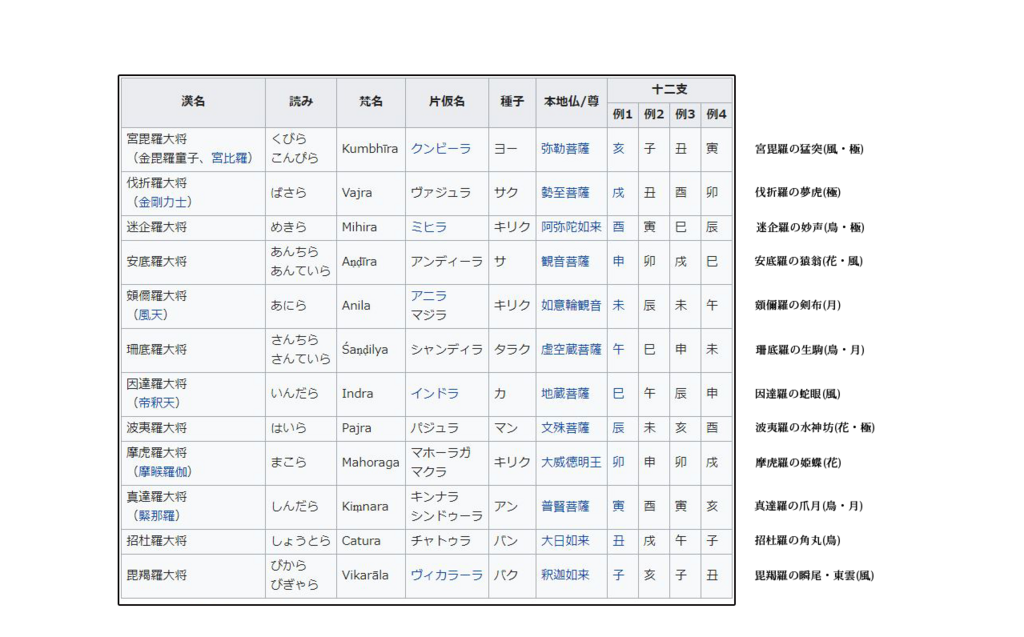Select the Mahoraga cell
The width and height of the screenshot is (1024, 637).
click(x=370, y=462)
